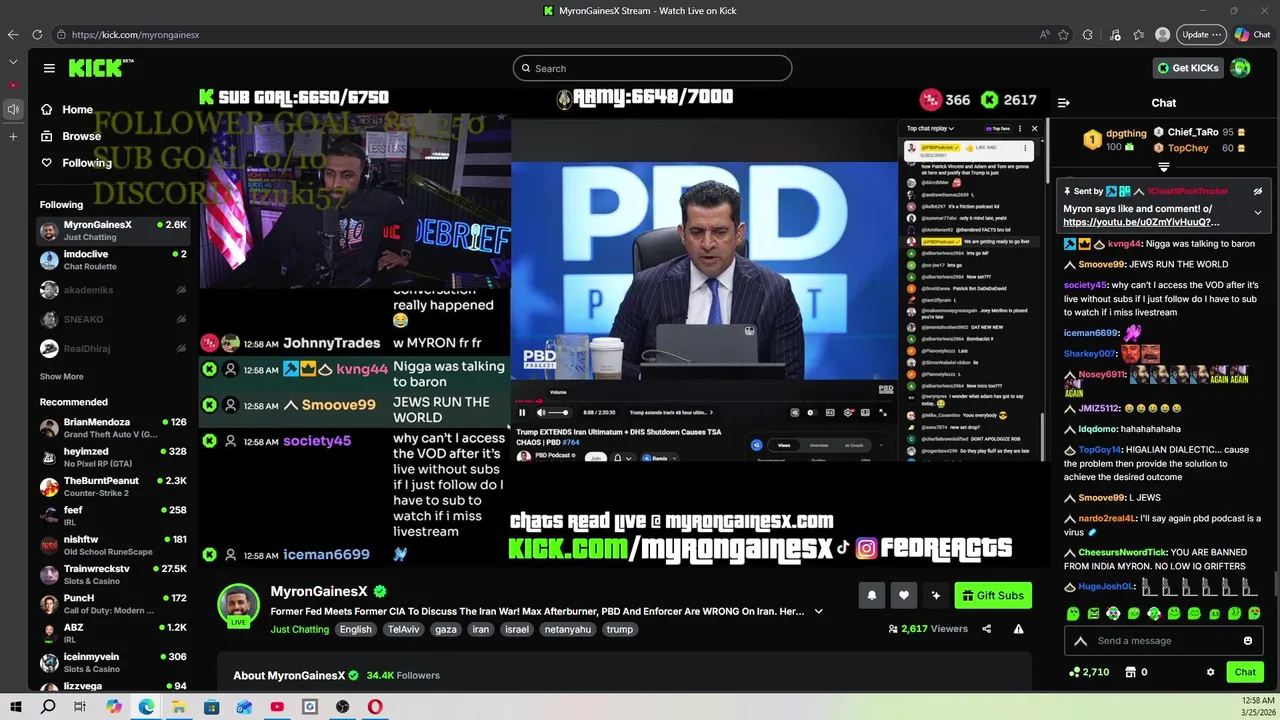
Task: Click the address bar URL
Action: point(135,34)
